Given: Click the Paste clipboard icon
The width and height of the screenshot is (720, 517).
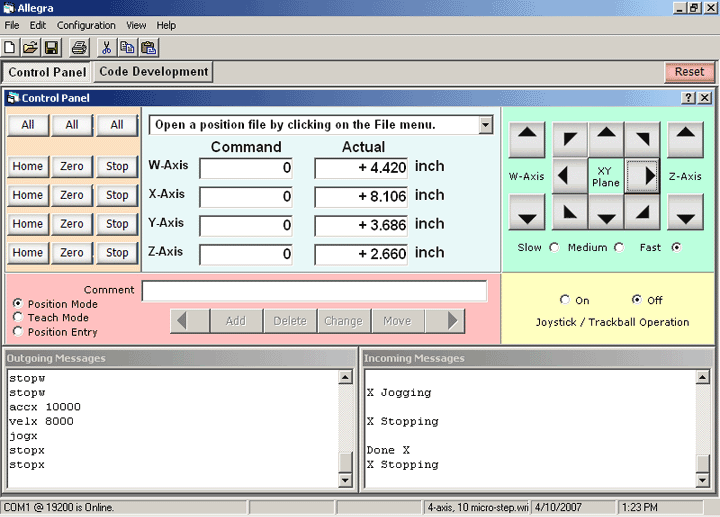Looking at the screenshot, I should pos(148,48).
